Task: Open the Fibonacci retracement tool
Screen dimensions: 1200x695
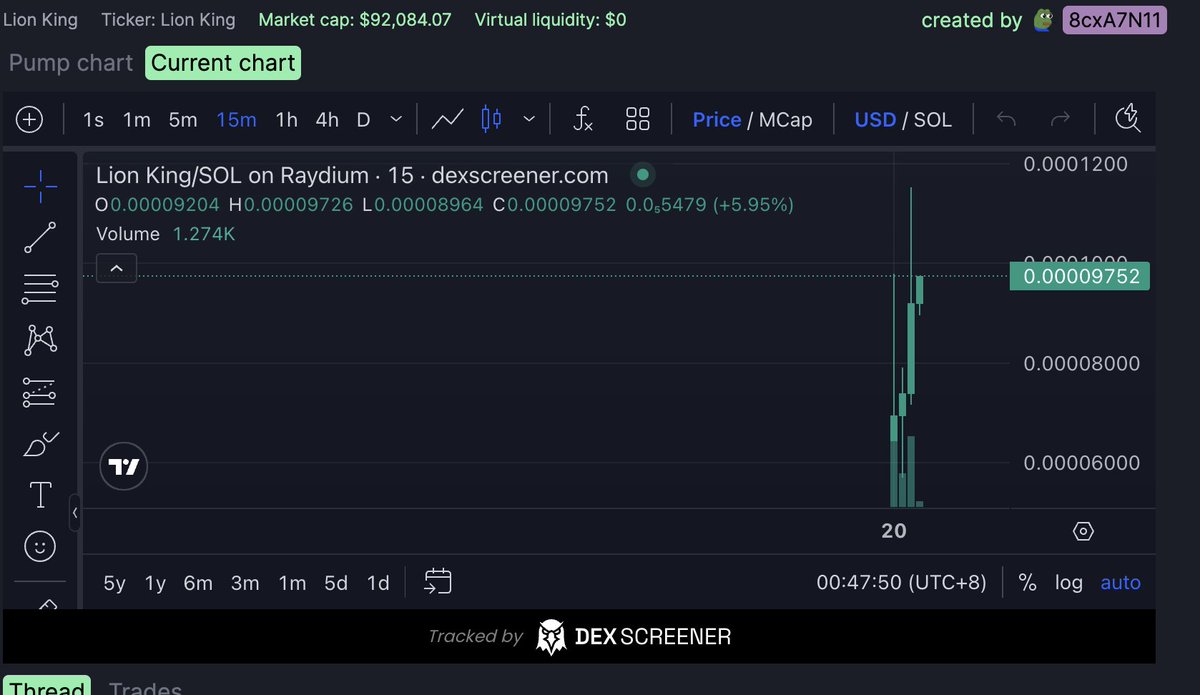Action: pos(40,290)
